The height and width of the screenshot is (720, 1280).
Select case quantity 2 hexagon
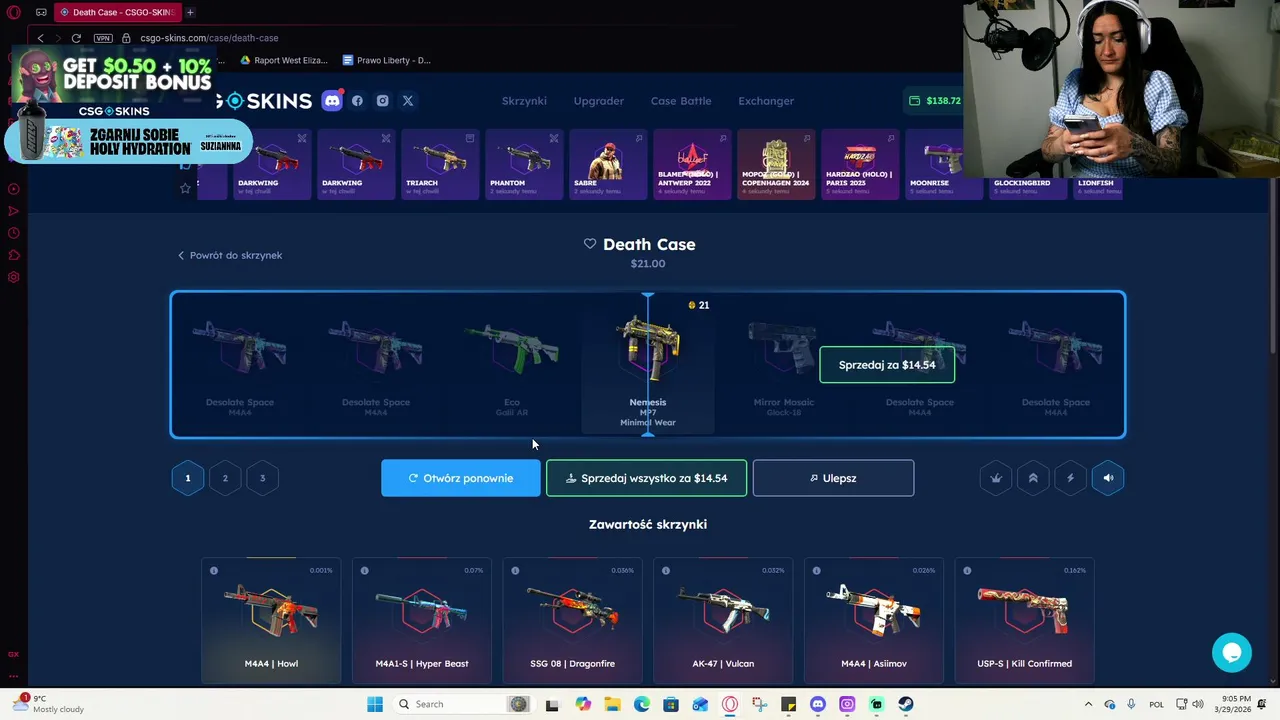pyautogui.click(x=225, y=478)
